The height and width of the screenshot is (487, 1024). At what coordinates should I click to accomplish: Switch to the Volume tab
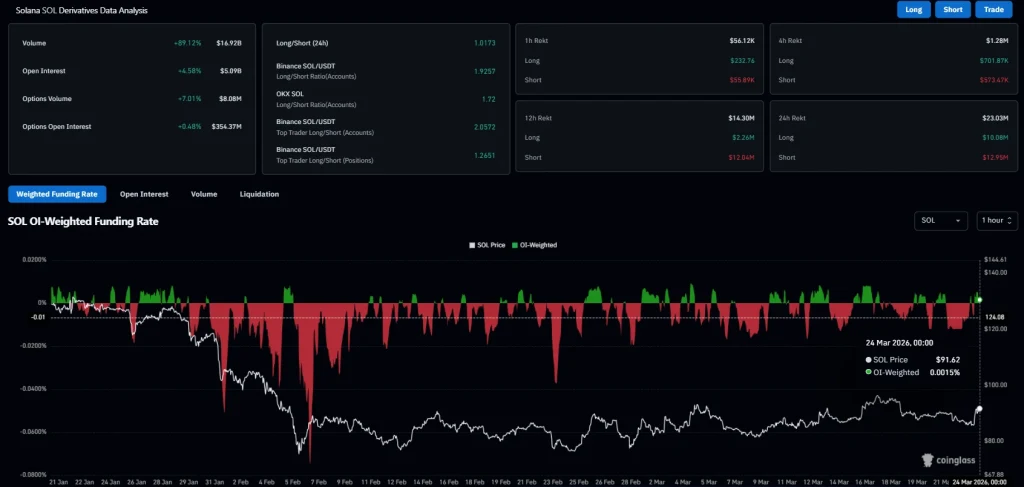point(204,194)
